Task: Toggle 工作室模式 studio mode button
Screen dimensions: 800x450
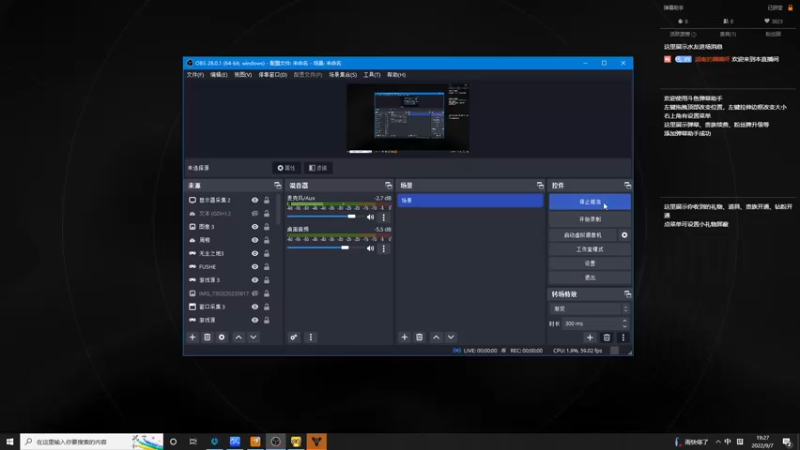Action: coord(590,249)
